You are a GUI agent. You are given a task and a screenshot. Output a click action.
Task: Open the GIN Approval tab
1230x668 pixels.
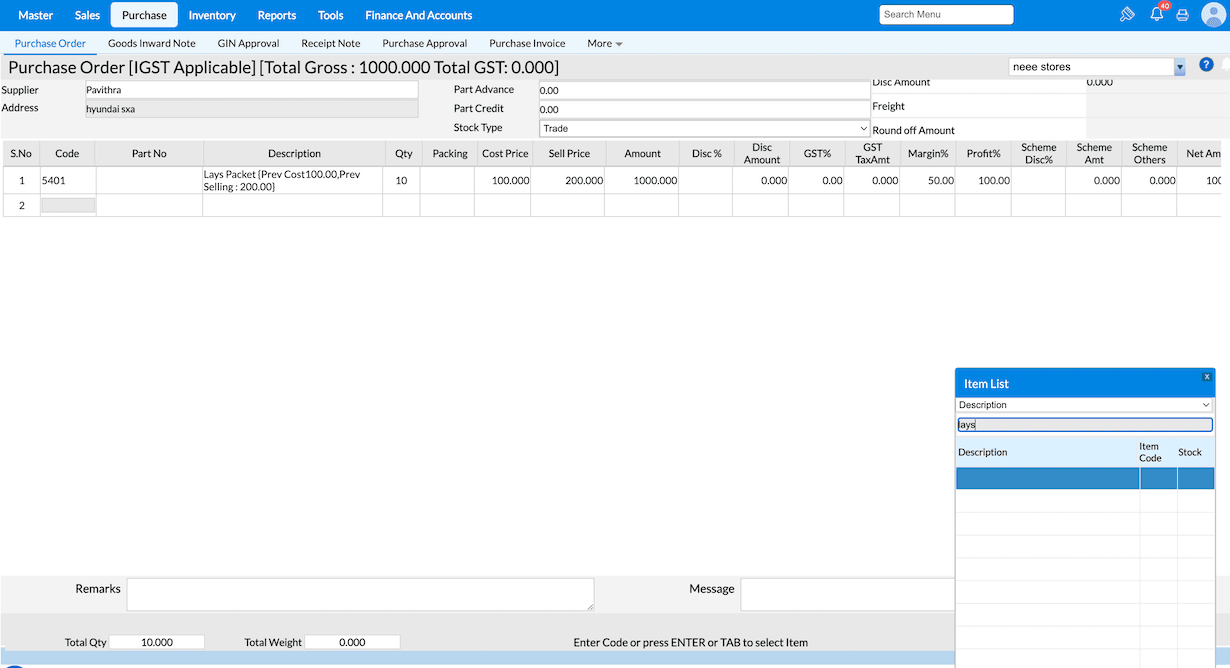tap(248, 44)
